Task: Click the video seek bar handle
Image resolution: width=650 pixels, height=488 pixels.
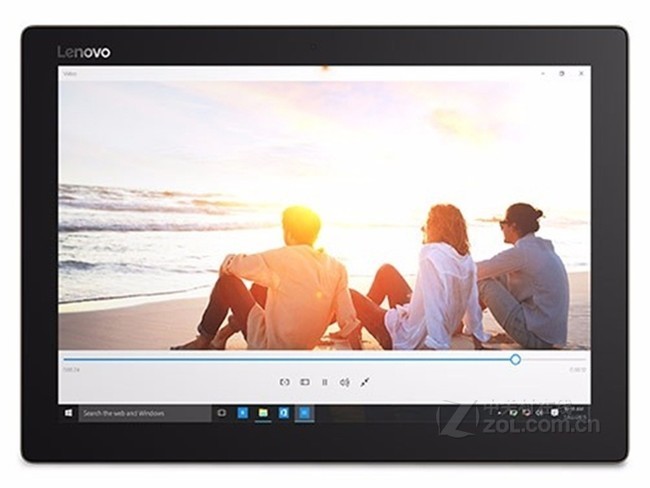Action: [x=515, y=359]
